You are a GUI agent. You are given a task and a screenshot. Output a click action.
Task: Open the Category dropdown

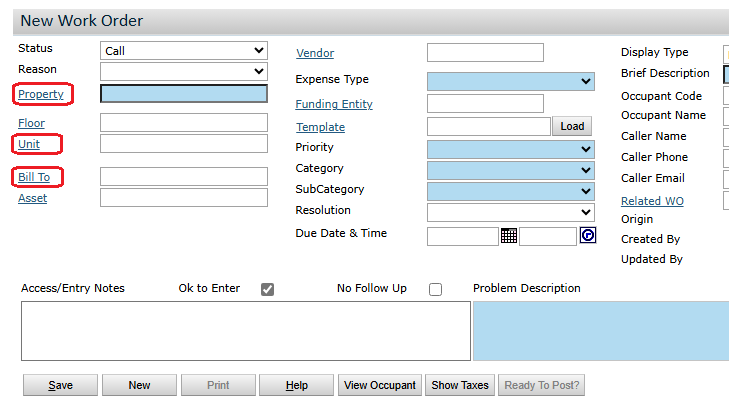pos(510,170)
